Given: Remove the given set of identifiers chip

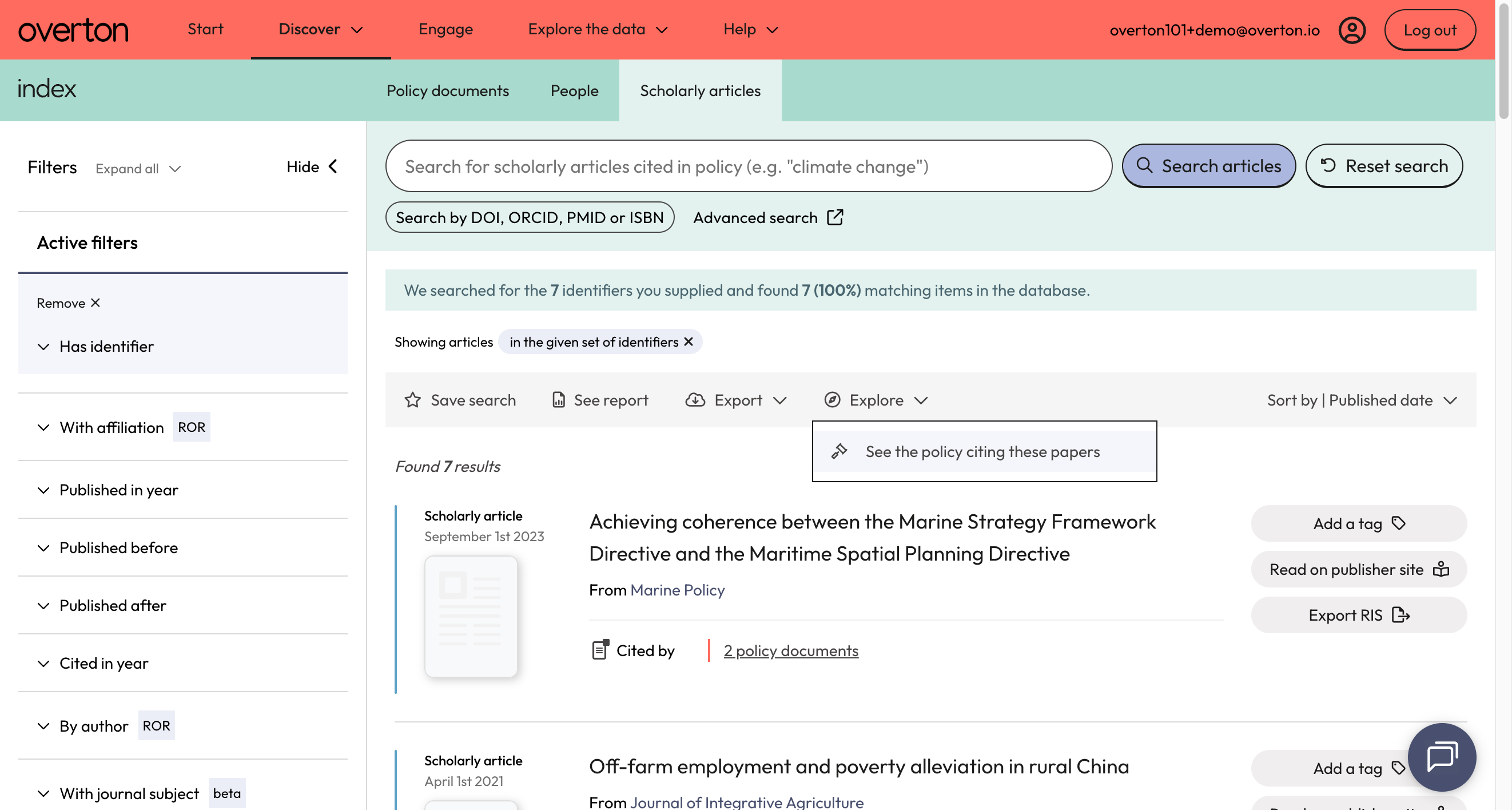Looking at the screenshot, I should click(689, 342).
